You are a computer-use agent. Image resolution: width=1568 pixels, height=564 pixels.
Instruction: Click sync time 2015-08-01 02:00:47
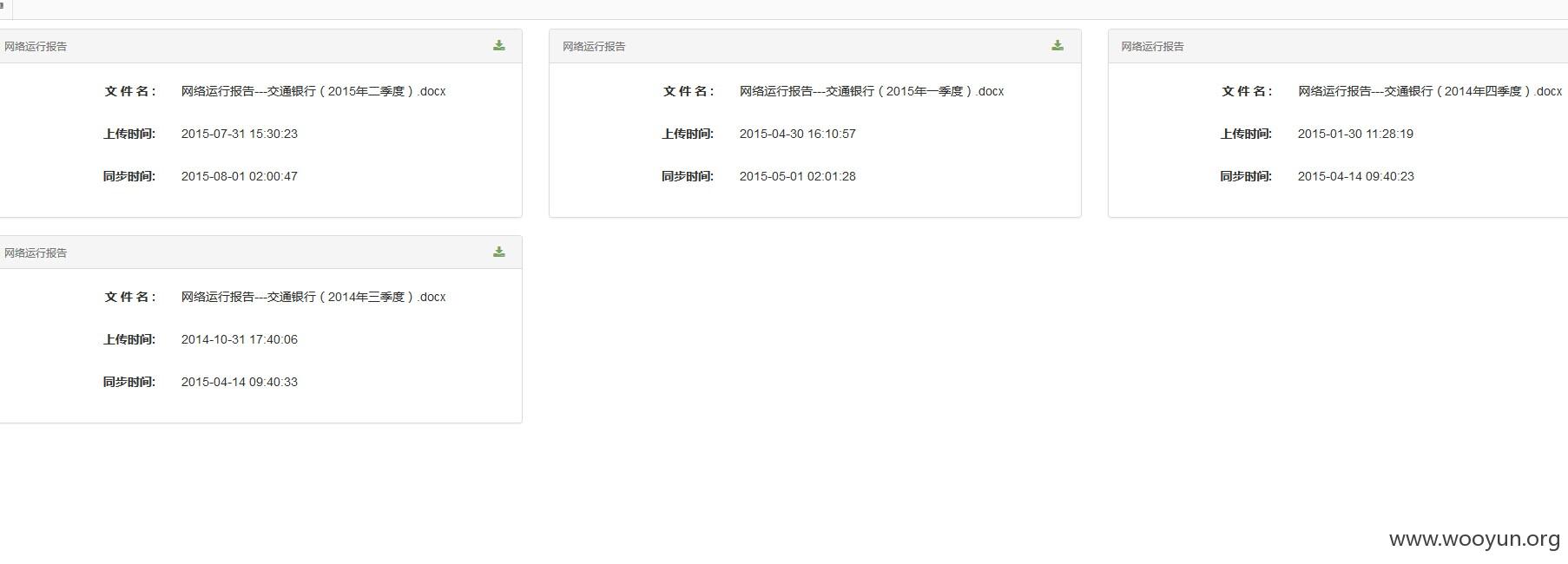(x=240, y=176)
